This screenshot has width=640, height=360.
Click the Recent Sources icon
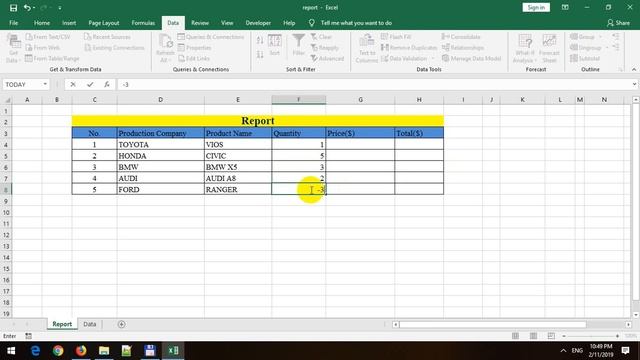coord(87,37)
